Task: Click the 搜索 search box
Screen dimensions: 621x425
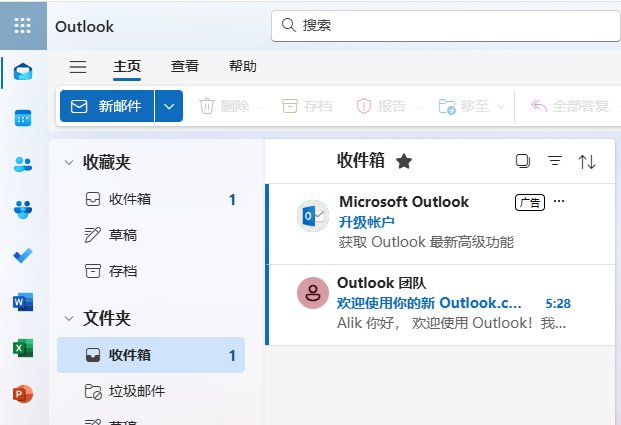Action: click(446, 26)
